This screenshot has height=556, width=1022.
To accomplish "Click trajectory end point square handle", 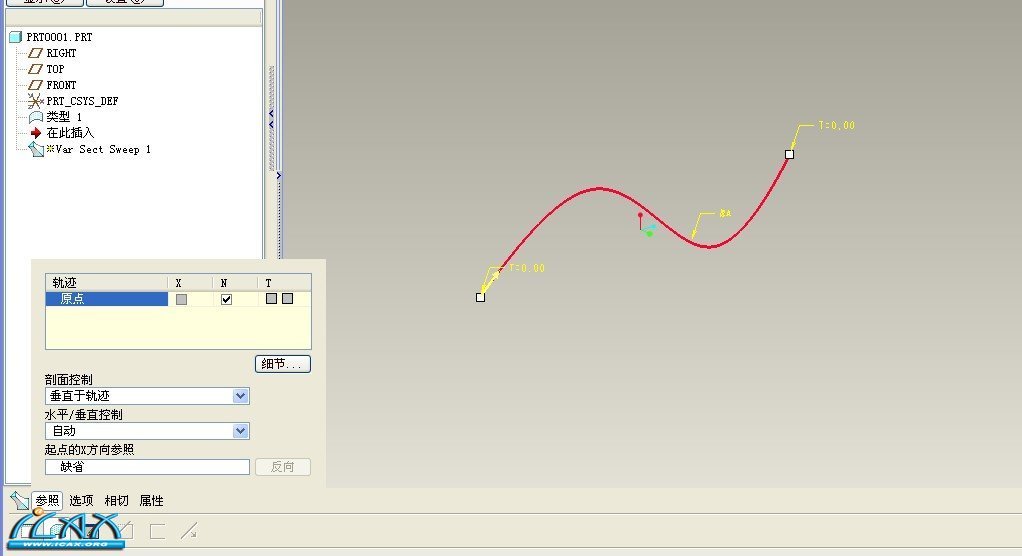I will tap(789, 154).
